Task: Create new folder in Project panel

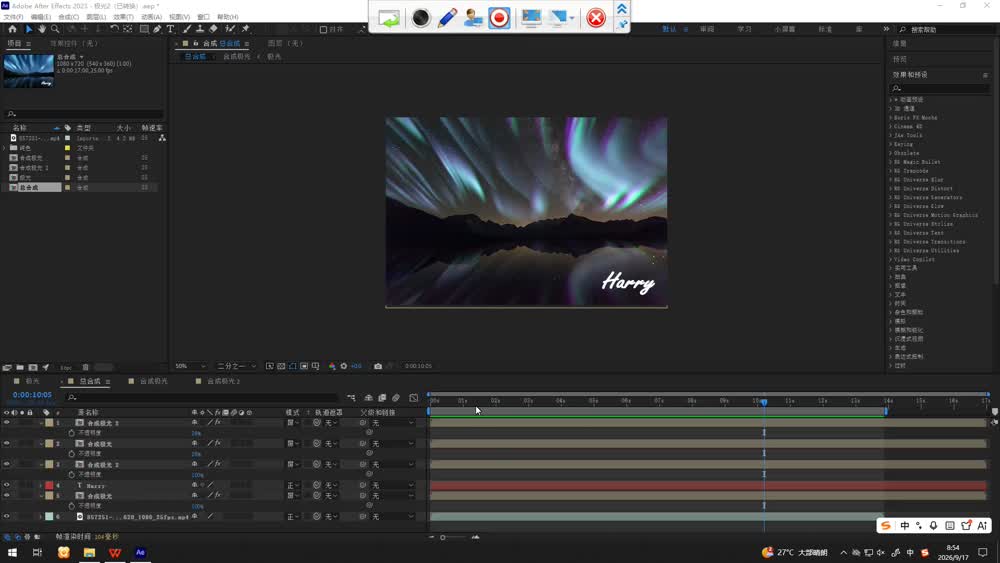Action: tap(20, 367)
